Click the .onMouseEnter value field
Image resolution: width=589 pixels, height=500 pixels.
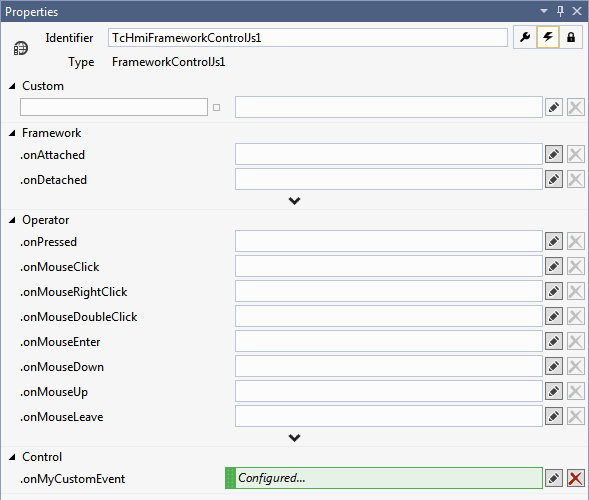pos(389,341)
